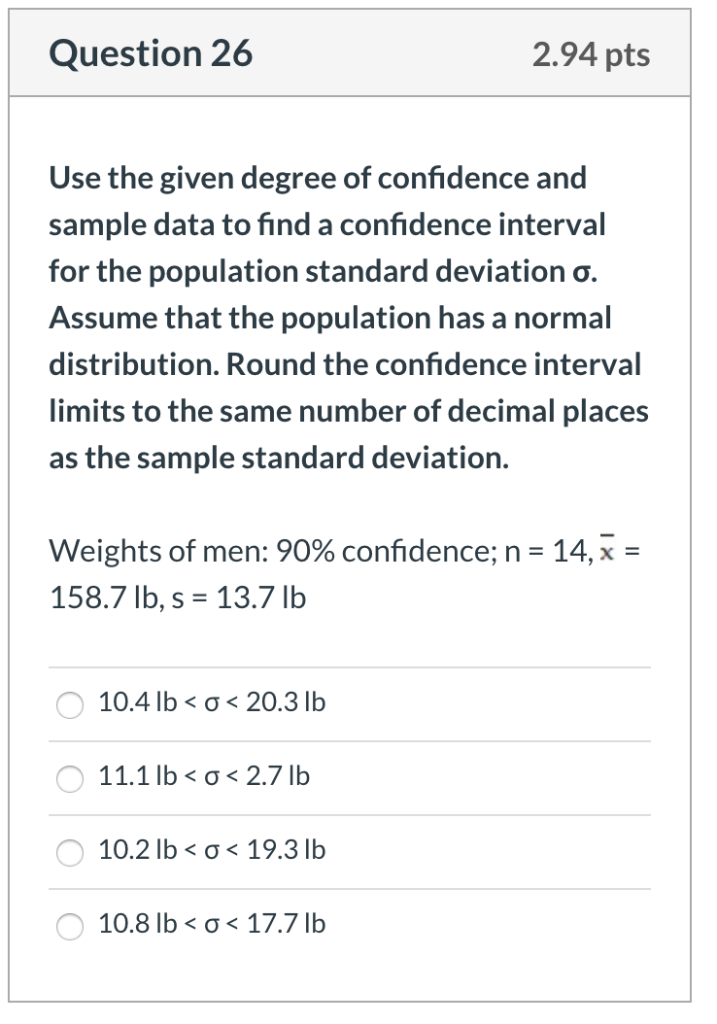Select the radio button for 10.2 lb < σ < 19.3 lb

(68, 851)
